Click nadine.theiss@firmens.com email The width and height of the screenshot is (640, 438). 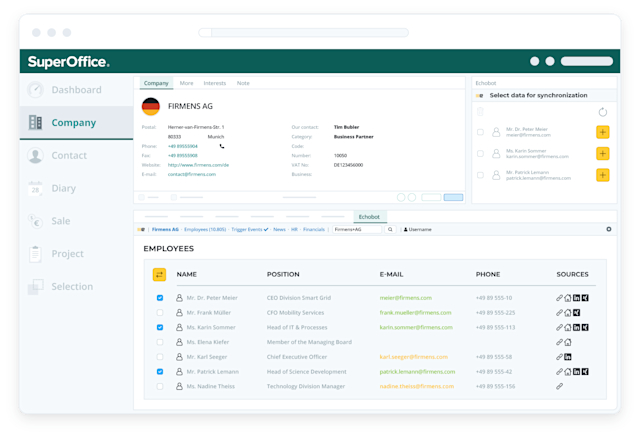(x=417, y=386)
